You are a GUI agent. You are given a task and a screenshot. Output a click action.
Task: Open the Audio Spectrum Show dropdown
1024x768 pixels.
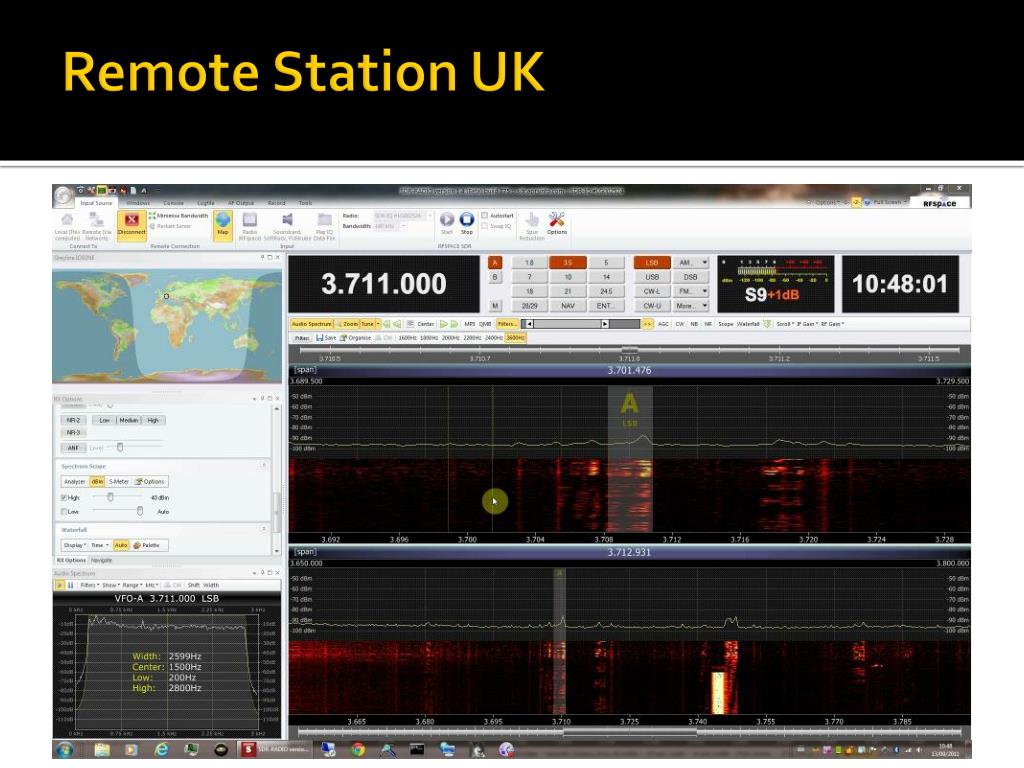[x=109, y=585]
